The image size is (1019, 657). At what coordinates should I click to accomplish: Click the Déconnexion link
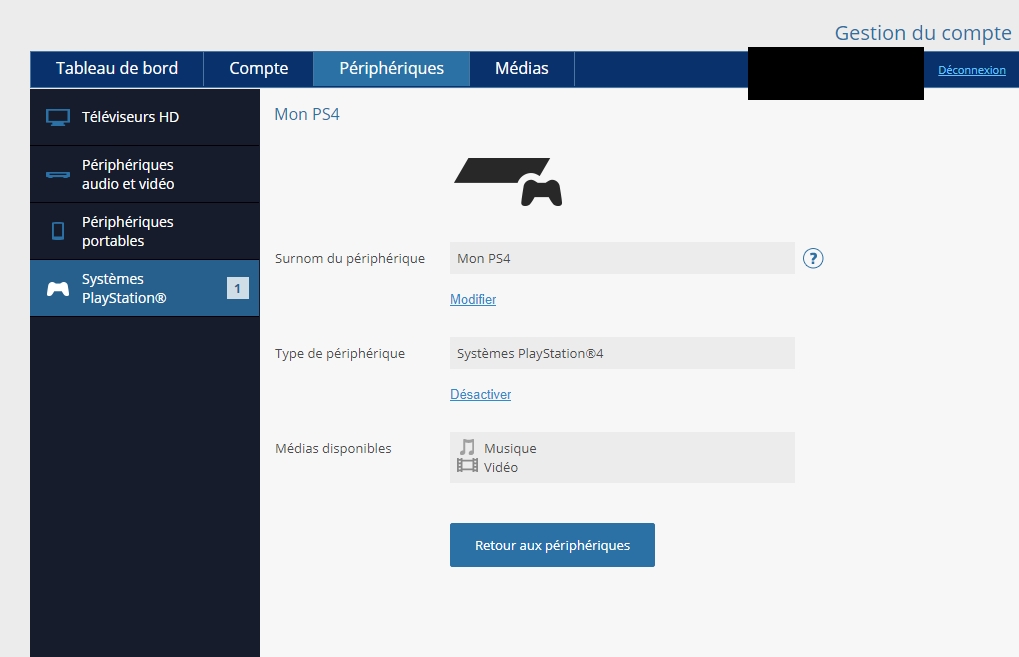(971, 70)
